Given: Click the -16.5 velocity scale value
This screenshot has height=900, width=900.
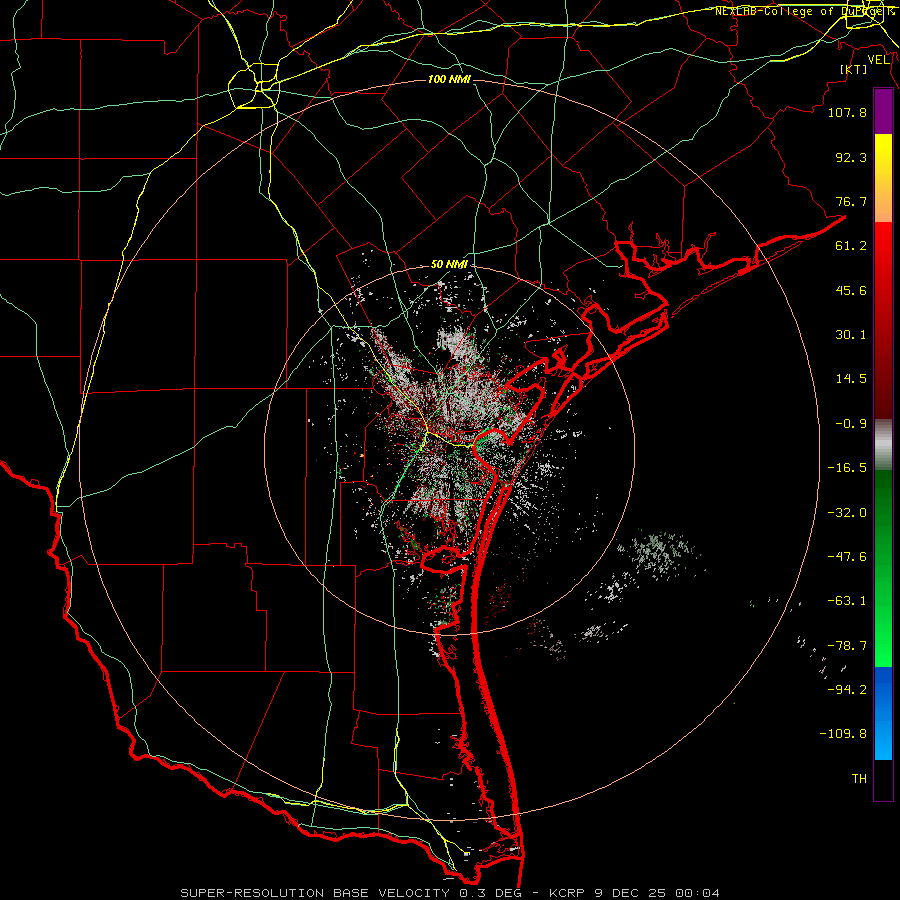Looking at the screenshot, I should pyautogui.click(x=847, y=468).
